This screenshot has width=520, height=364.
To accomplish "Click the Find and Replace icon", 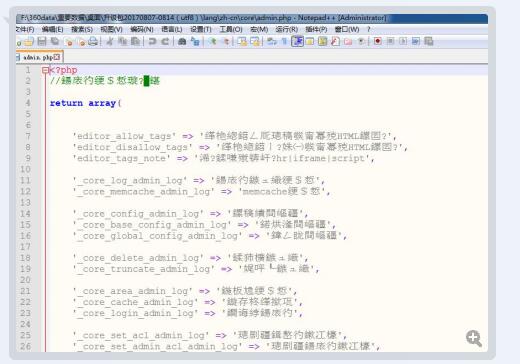I will pyautogui.click(x=195, y=41).
